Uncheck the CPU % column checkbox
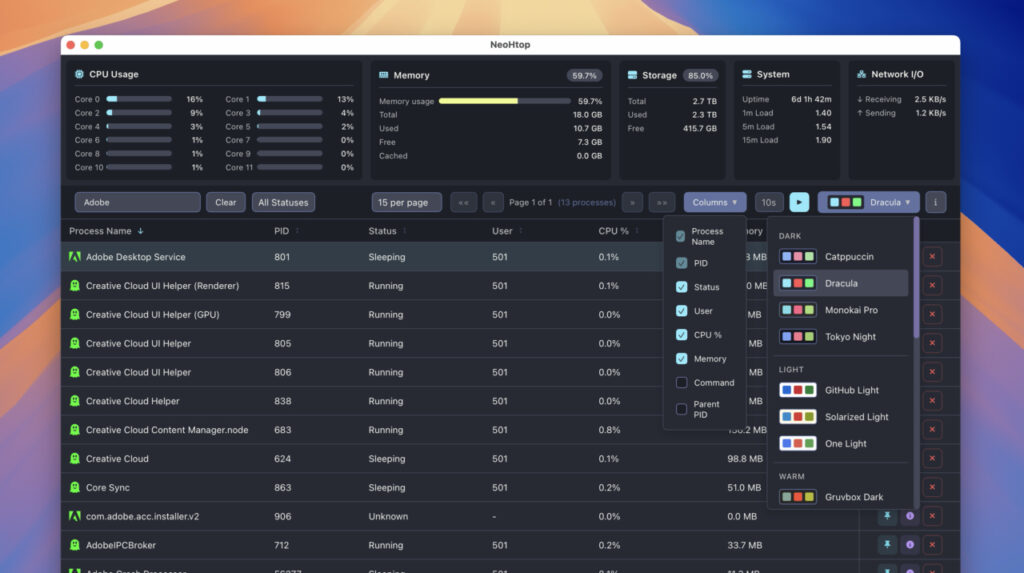Screen dimensions: 1024x573 (681, 335)
